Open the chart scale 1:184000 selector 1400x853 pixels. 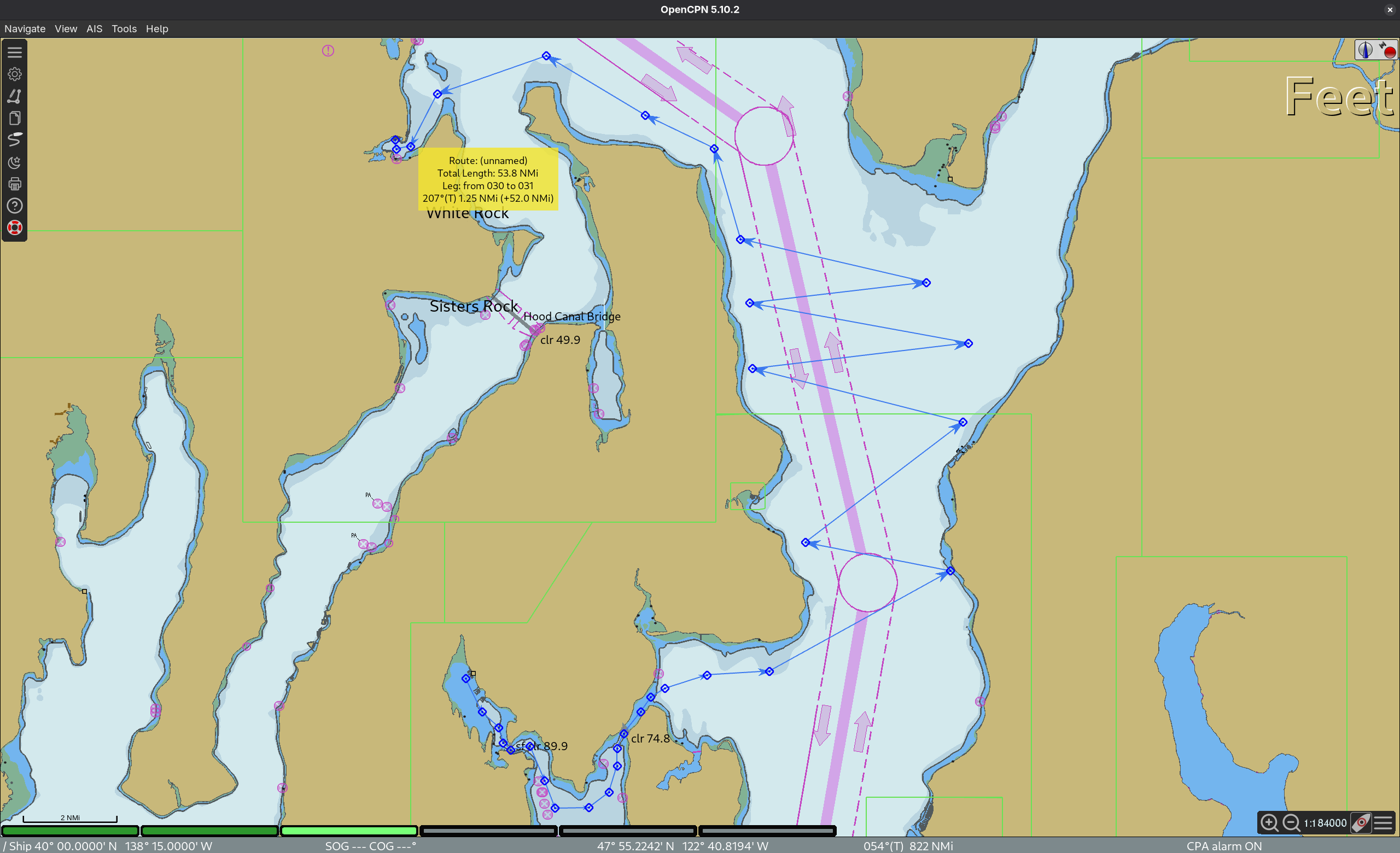pyautogui.click(x=1325, y=823)
